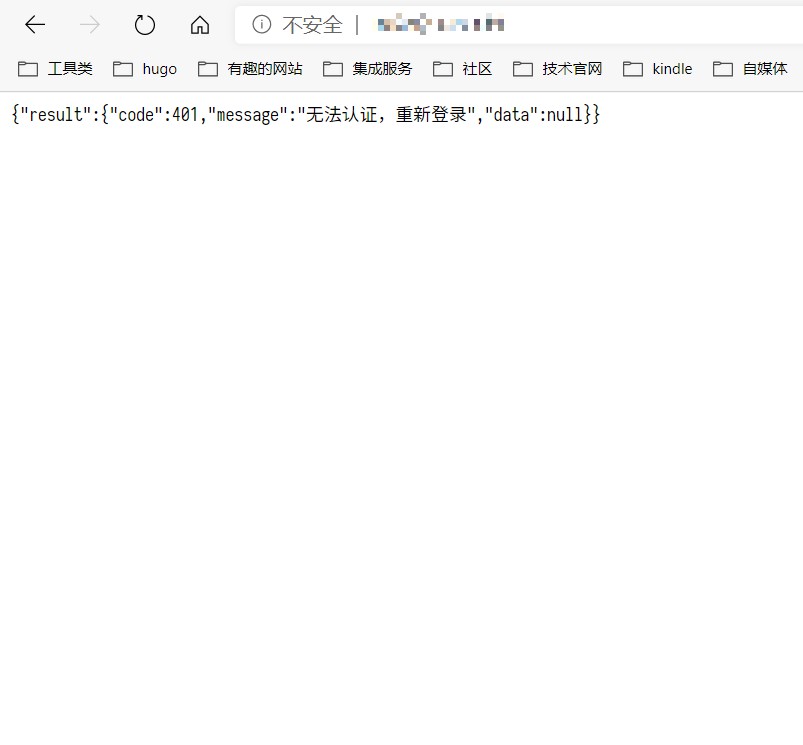Show the 集成服务 bookmark folder
This screenshot has width=803, height=745.
pyautogui.click(x=368, y=69)
